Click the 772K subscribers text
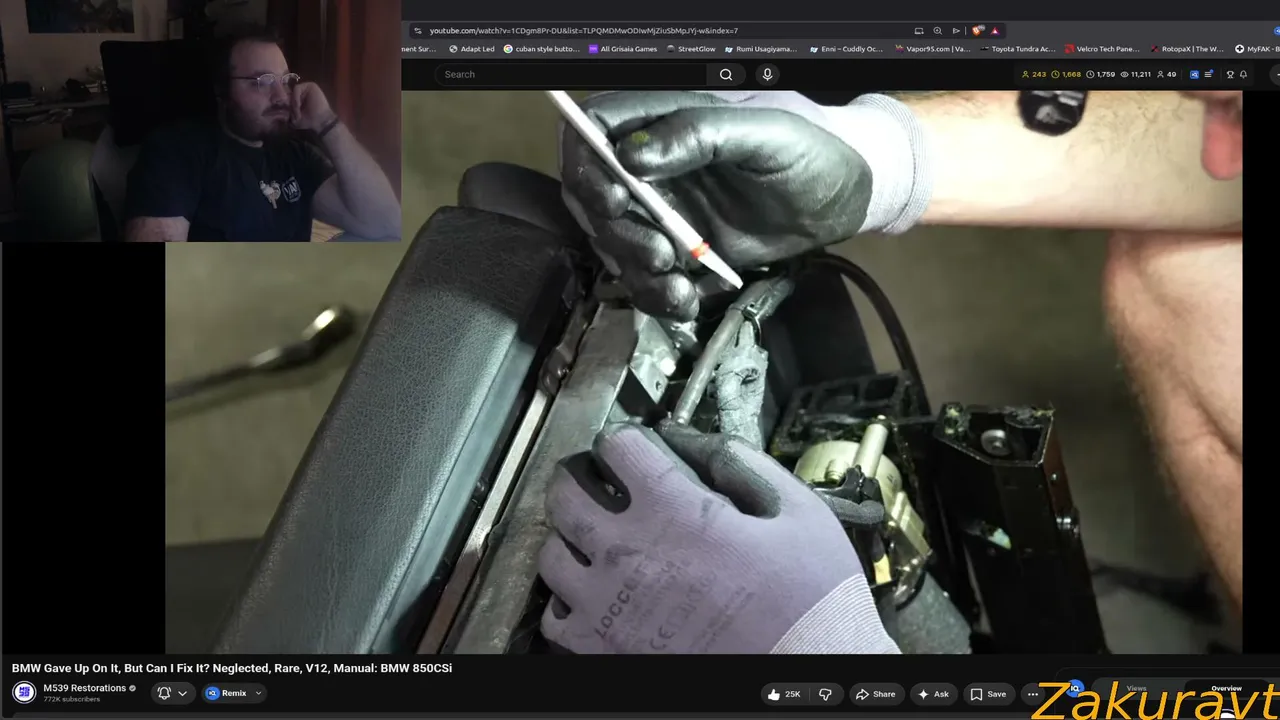This screenshot has width=1280, height=720. point(71,699)
